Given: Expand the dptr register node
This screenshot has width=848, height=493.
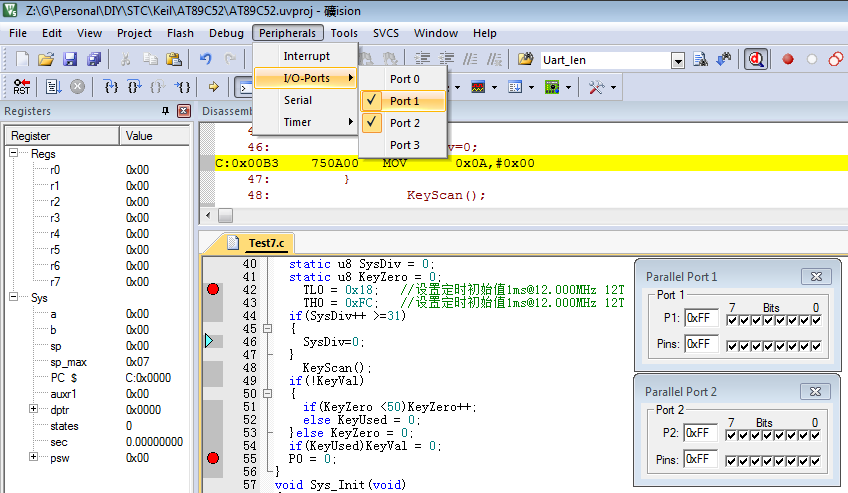Looking at the screenshot, I should pyautogui.click(x=34, y=409).
